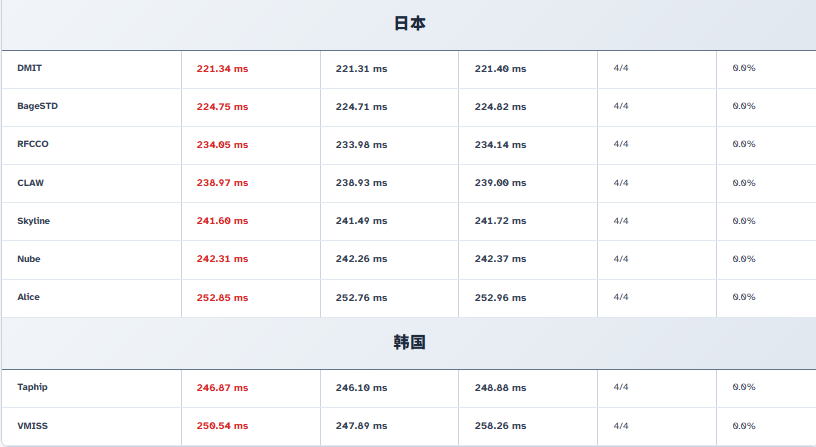Select the 233.98 ms value in RFCCO row
The width and height of the screenshot is (816, 447).
point(361,145)
